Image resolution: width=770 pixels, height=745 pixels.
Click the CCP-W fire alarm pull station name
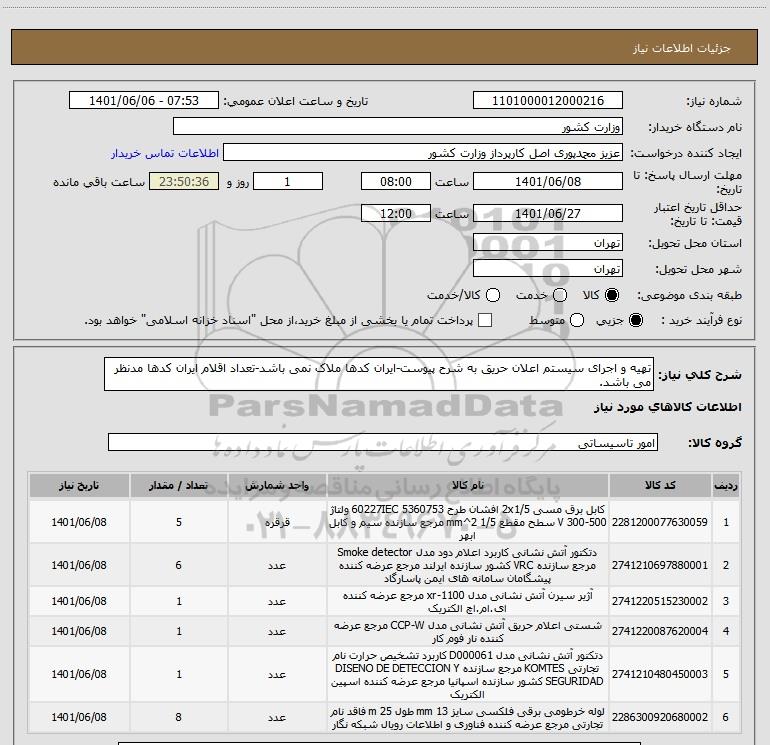(467, 632)
